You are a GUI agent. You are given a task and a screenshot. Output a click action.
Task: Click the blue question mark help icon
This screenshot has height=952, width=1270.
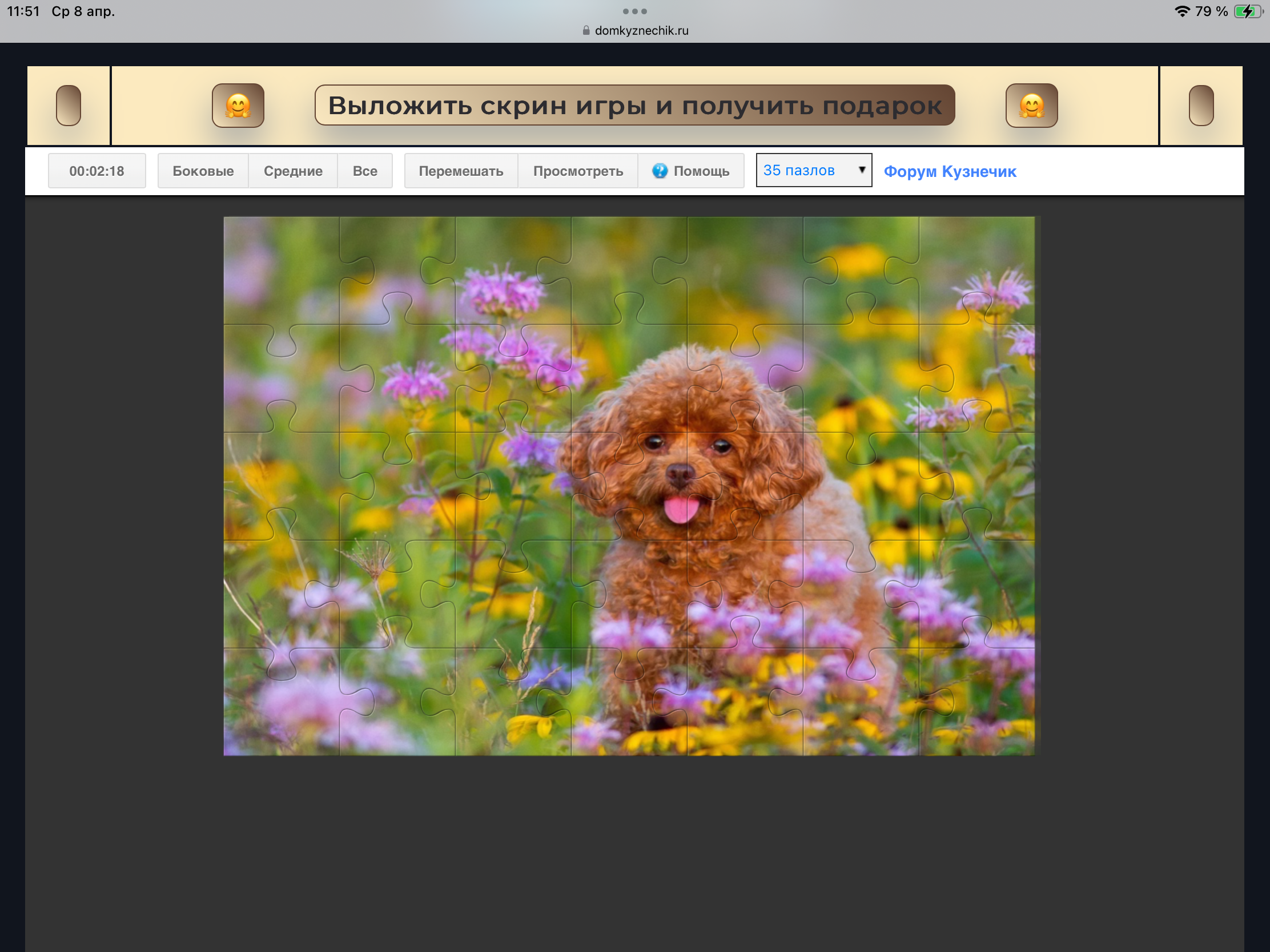[x=660, y=171]
